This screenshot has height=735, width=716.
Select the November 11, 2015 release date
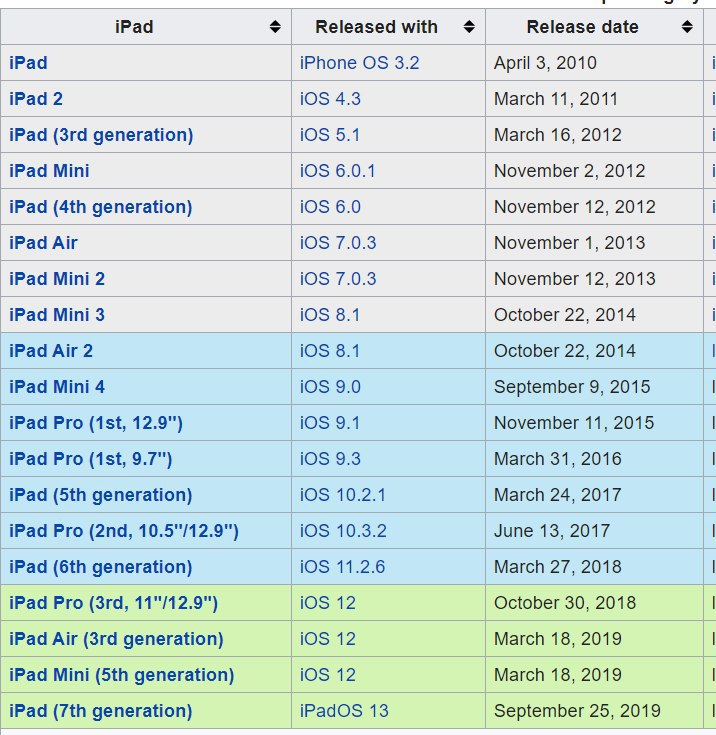(574, 423)
